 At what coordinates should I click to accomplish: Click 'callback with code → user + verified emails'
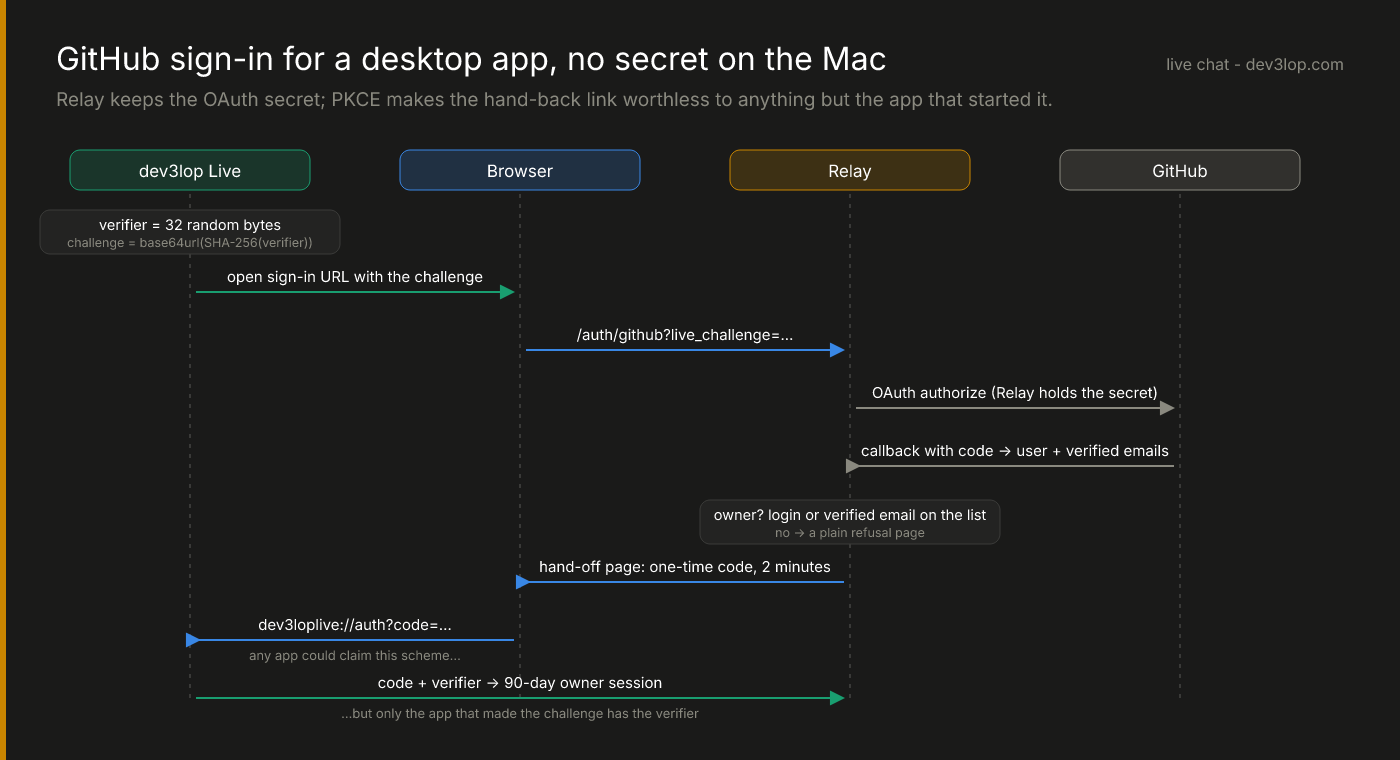[x=1015, y=451]
